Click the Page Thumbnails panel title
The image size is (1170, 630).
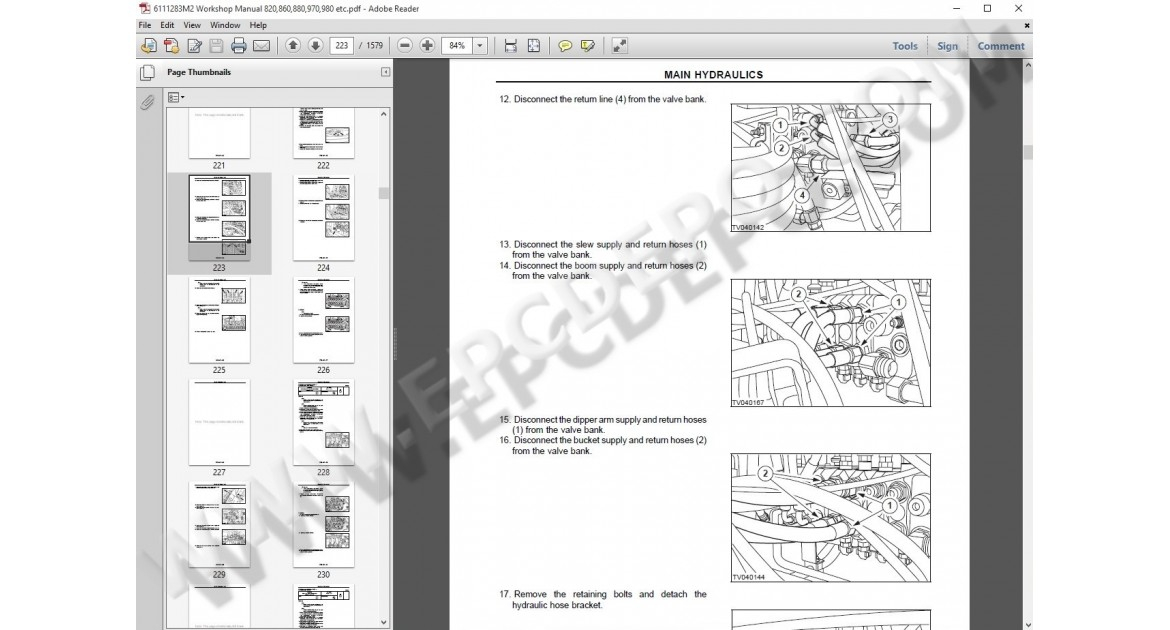199,72
